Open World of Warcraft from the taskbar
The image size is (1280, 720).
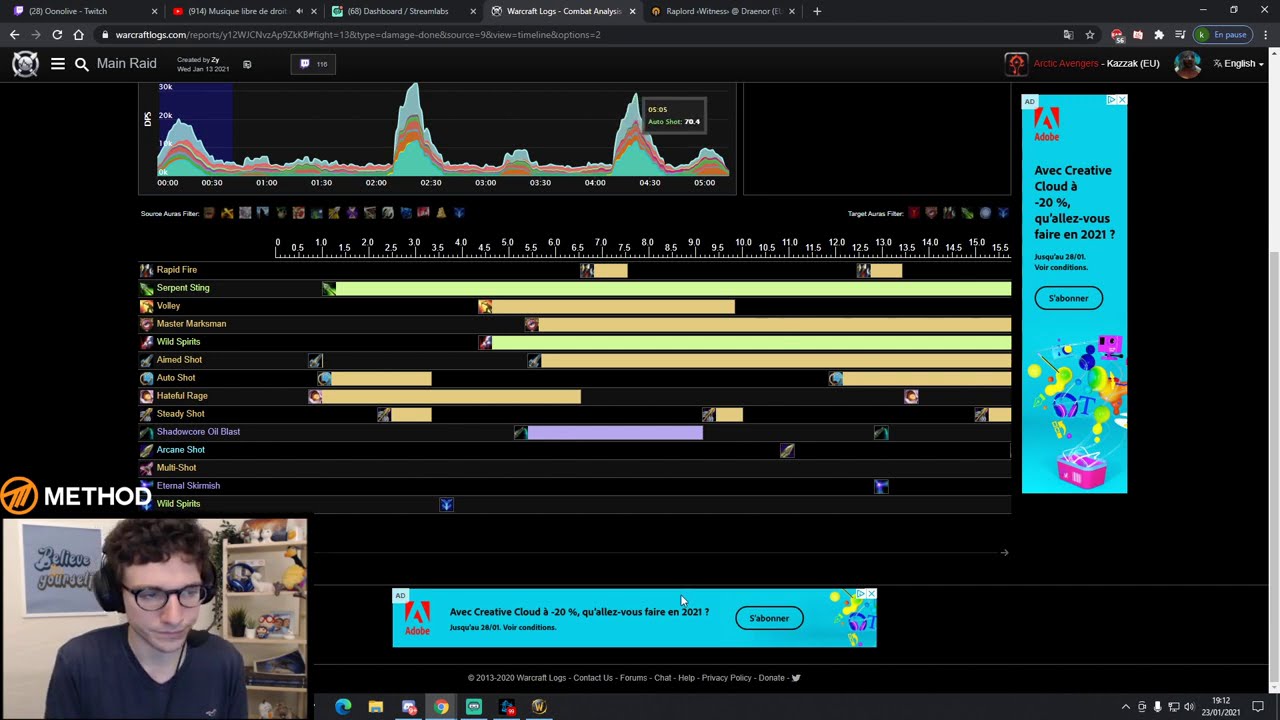pyautogui.click(x=539, y=707)
